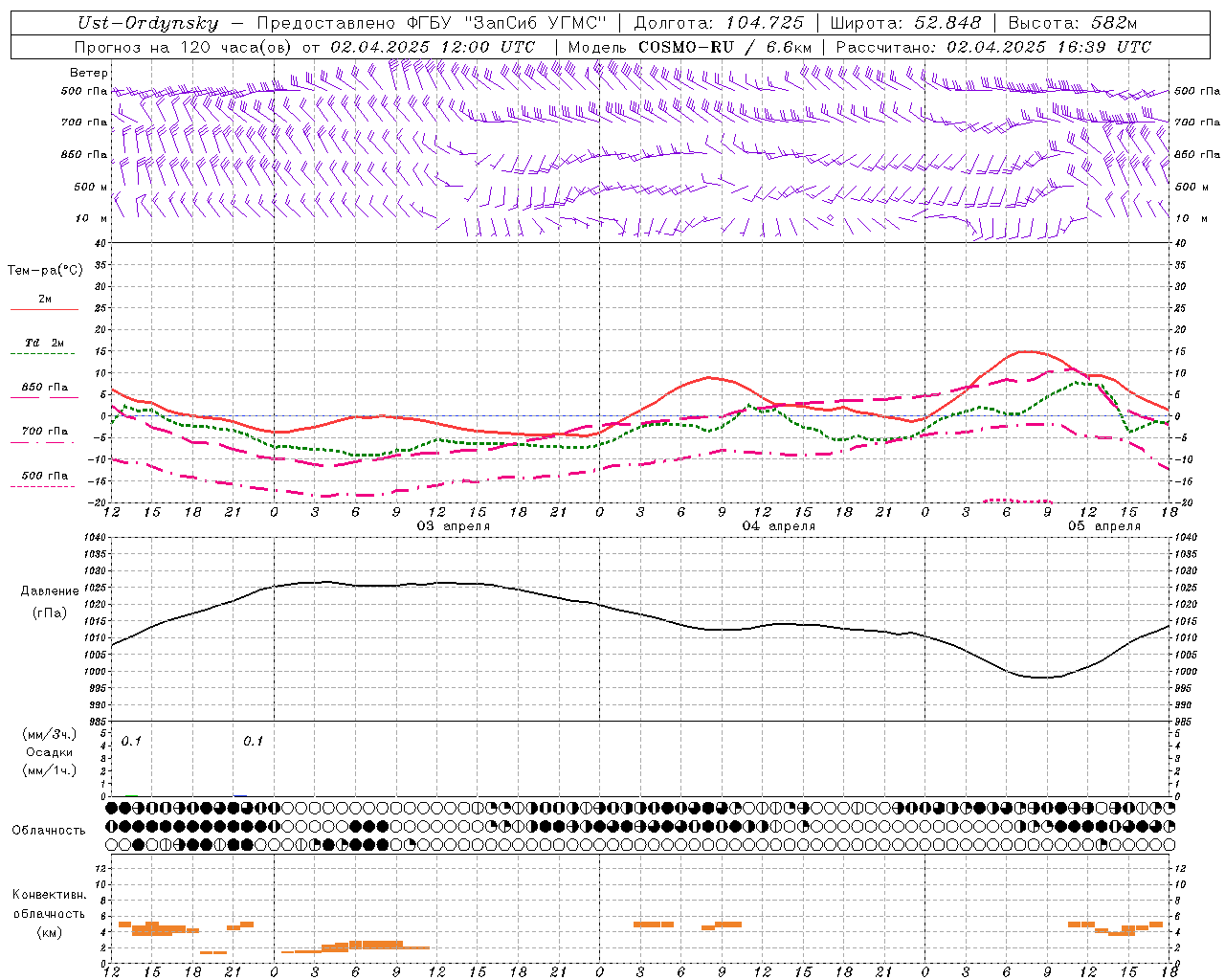Click the date label 03 апреля
The image size is (1225, 980).
pos(454,526)
